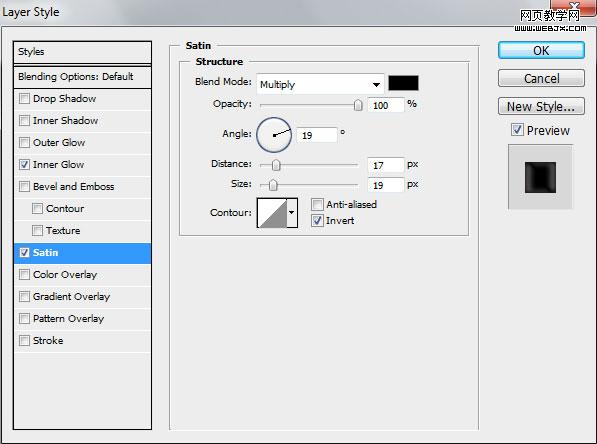Enable the Color Overlay checkbox
597x444 pixels.
click(24, 275)
